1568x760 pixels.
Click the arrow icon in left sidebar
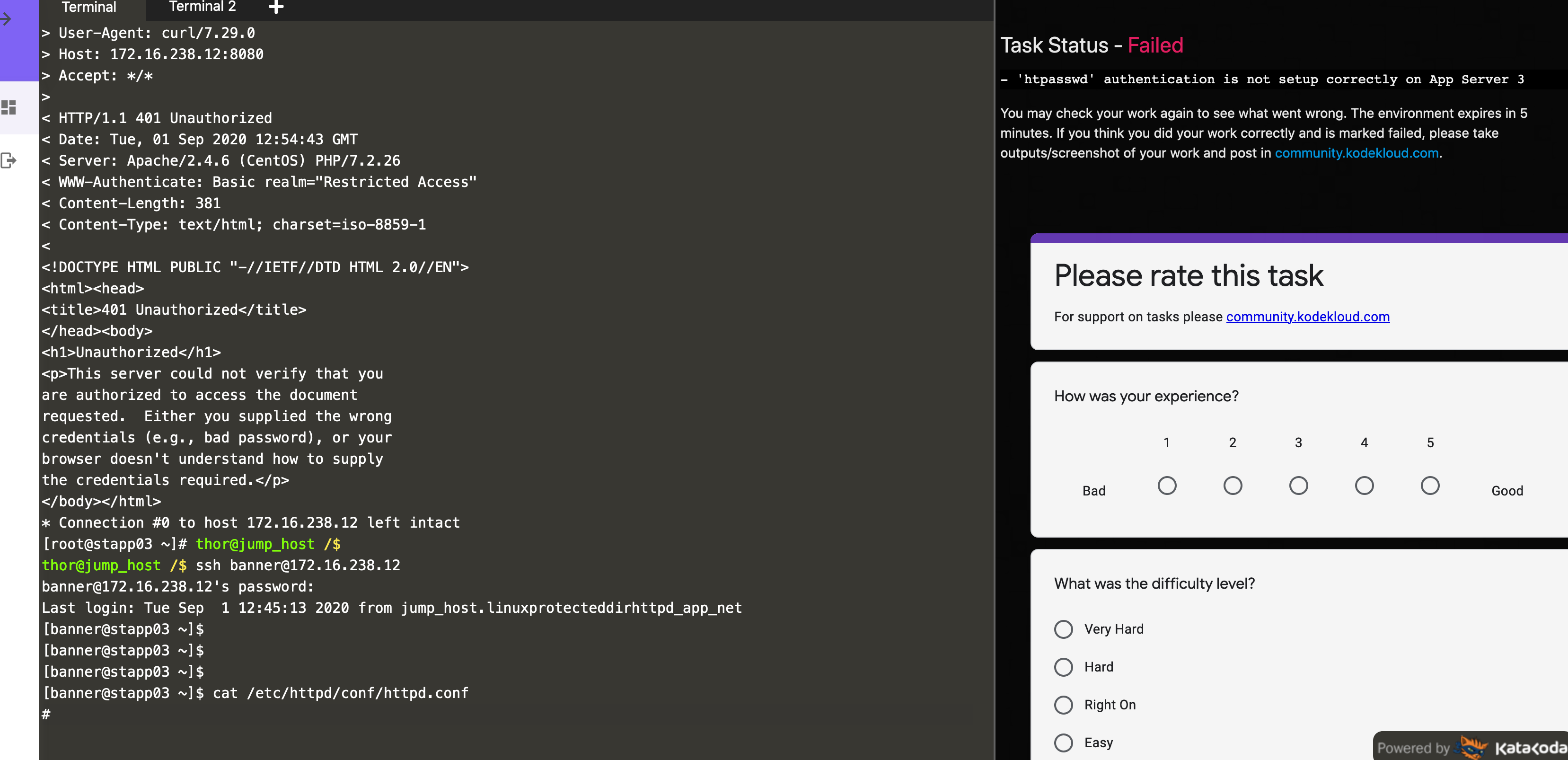click(x=6, y=19)
